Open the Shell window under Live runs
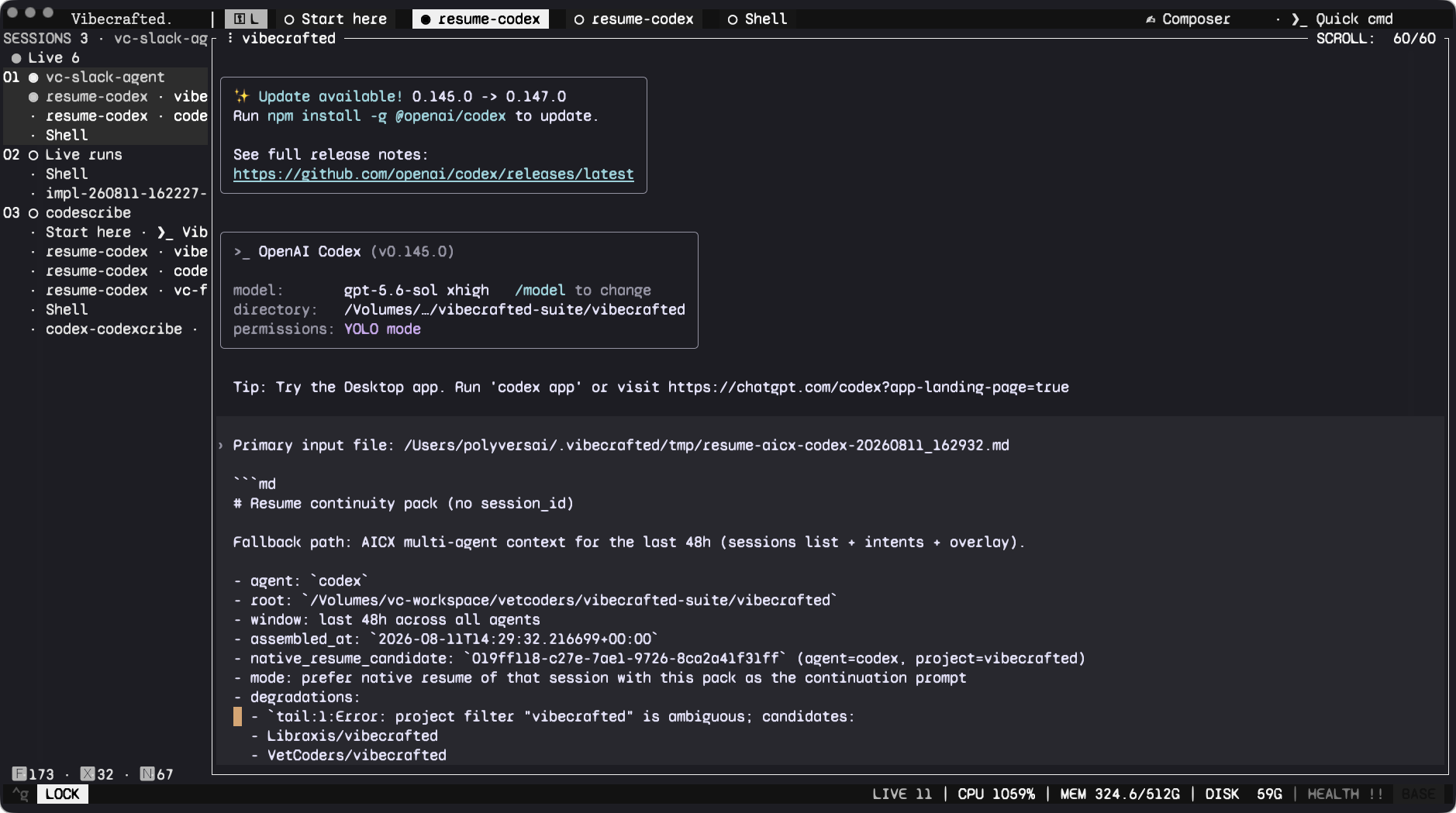 point(67,174)
